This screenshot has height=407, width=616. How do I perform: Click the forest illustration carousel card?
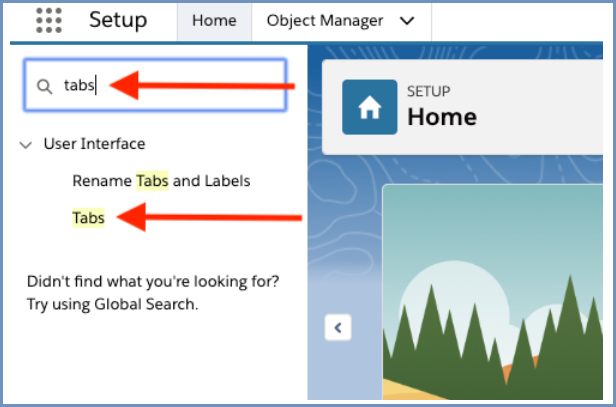point(493,292)
